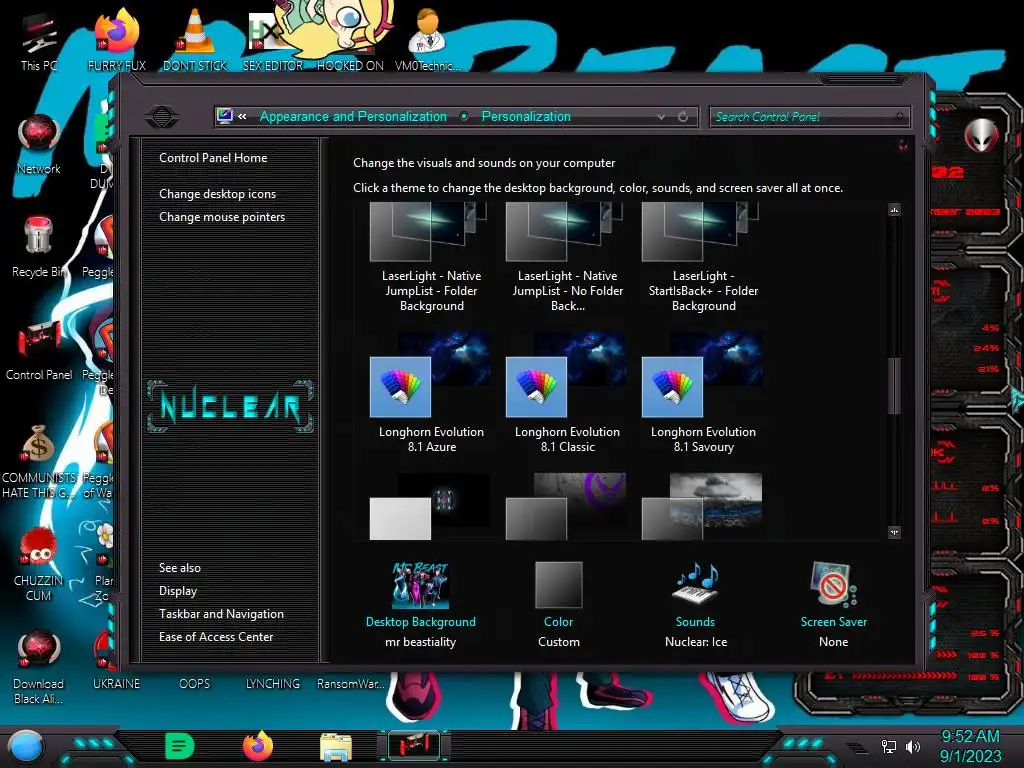Select the storm cloud theme thumbnail
The image size is (1024, 768).
[x=702, y=507]
